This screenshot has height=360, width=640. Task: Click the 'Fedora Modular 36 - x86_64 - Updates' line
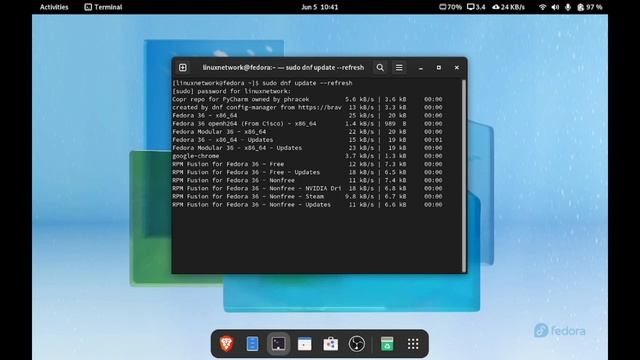click(x=307, y=148)
